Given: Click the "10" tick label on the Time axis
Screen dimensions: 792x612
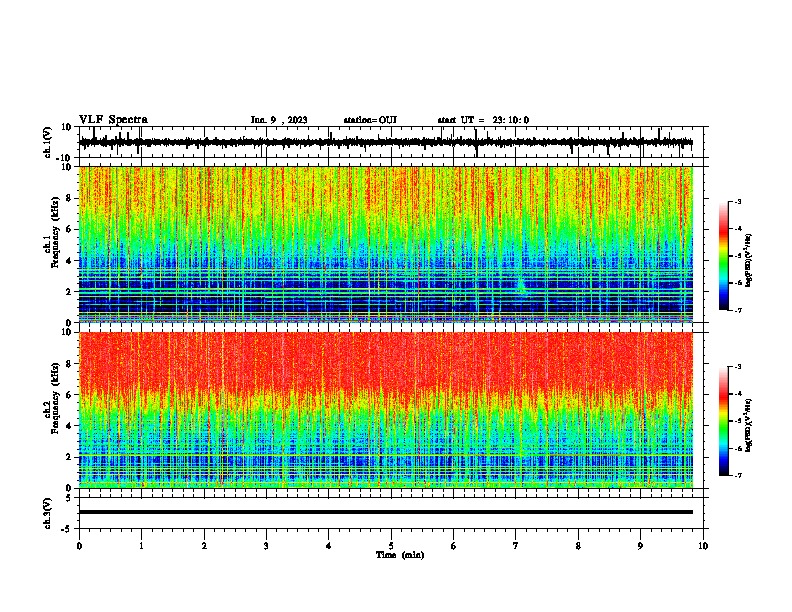Looking at the screenshot, I should 703,546.
